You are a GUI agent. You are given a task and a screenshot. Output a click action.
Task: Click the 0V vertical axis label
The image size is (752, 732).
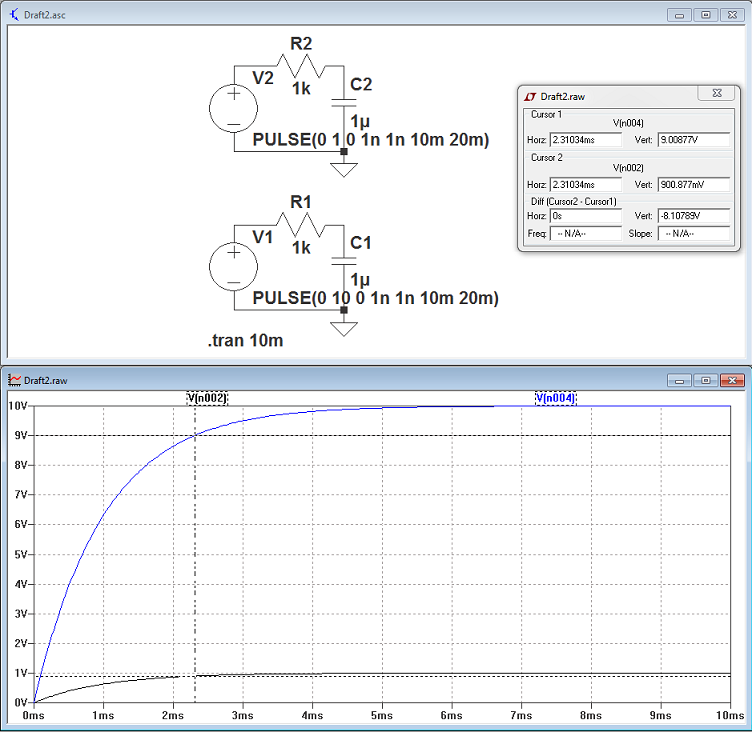click(21, 702)
